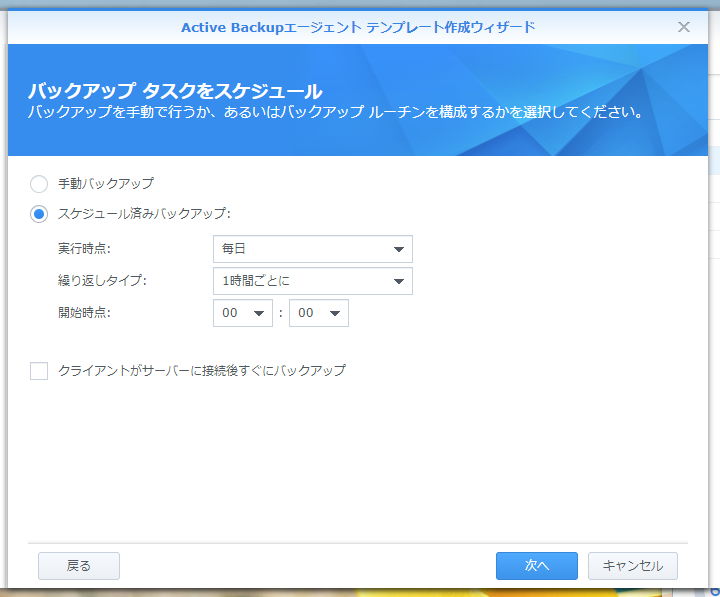
Task: Select the スケジュール済みバックアップ radio option
Action: (x=39, y=214)
